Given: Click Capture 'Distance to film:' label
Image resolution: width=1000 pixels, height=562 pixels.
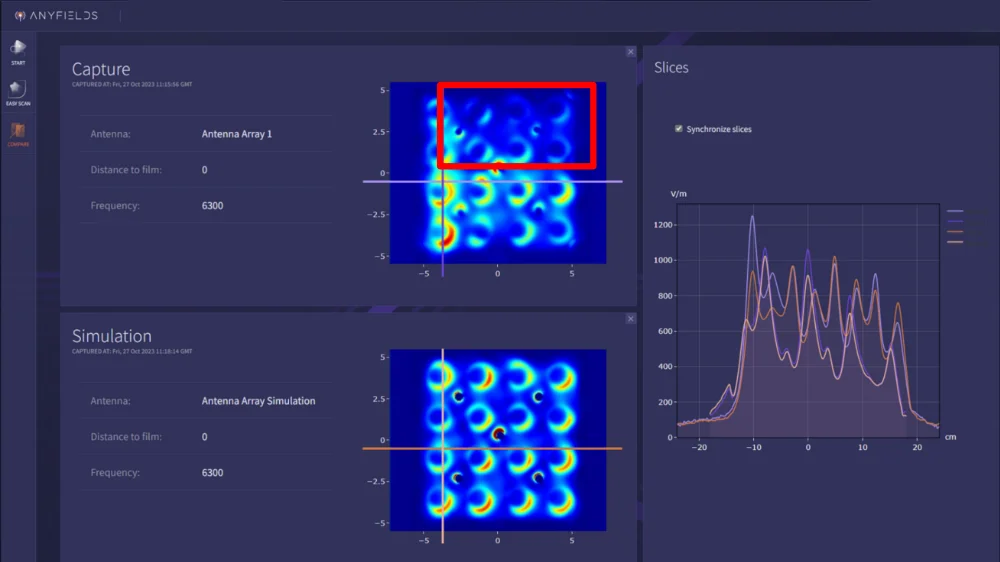Looking at the screenshot, I should click(x=126, y=170).
